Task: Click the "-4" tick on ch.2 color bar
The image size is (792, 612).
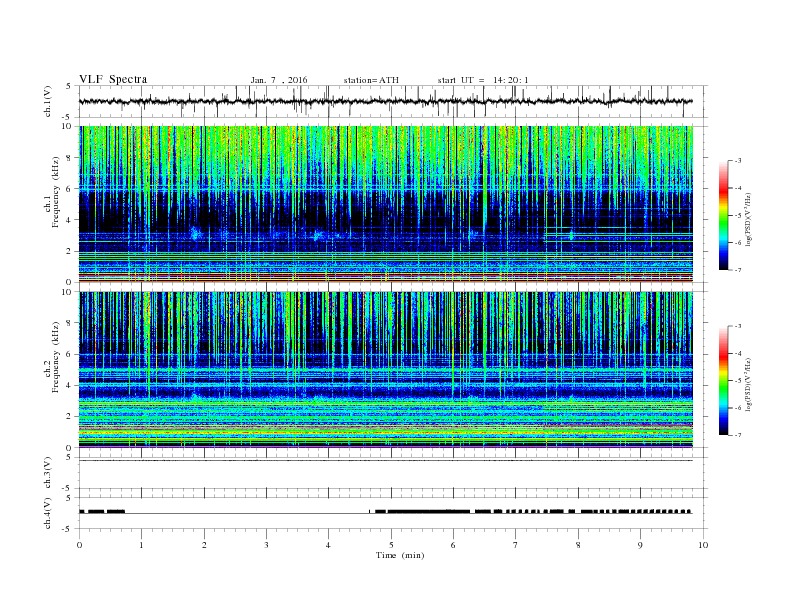Action: pyautogui.click(x=738, y=353)
